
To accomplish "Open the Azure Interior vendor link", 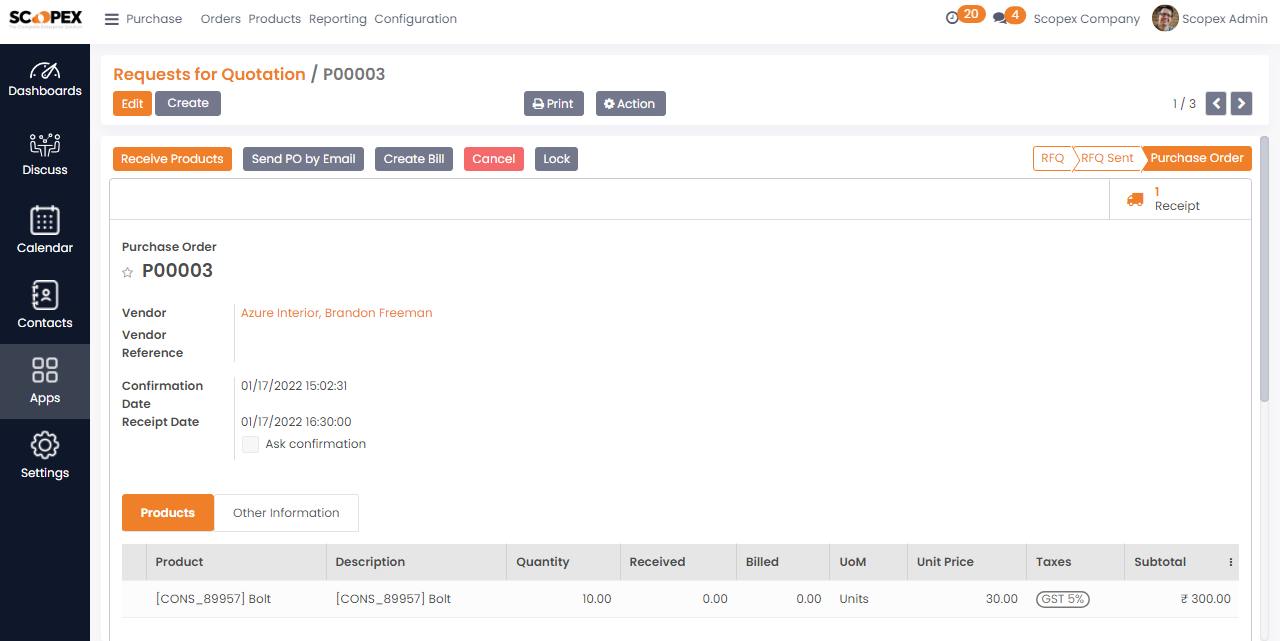I will point(336,313).
